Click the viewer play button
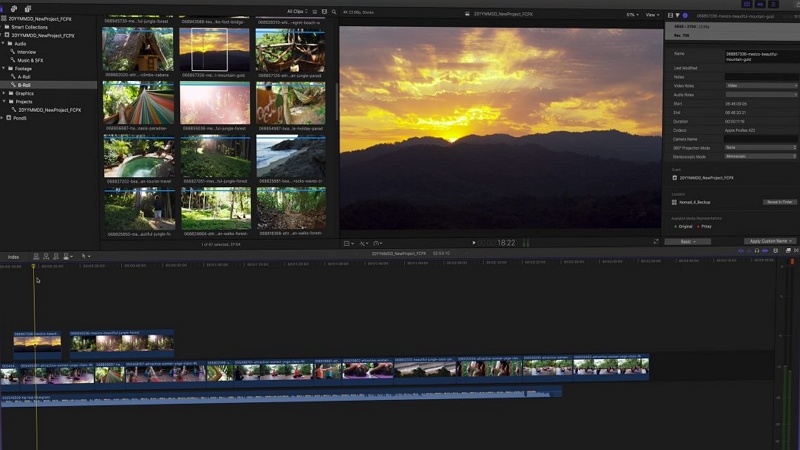Viewport: 800px width, 450px height. [x=473, y=243]
